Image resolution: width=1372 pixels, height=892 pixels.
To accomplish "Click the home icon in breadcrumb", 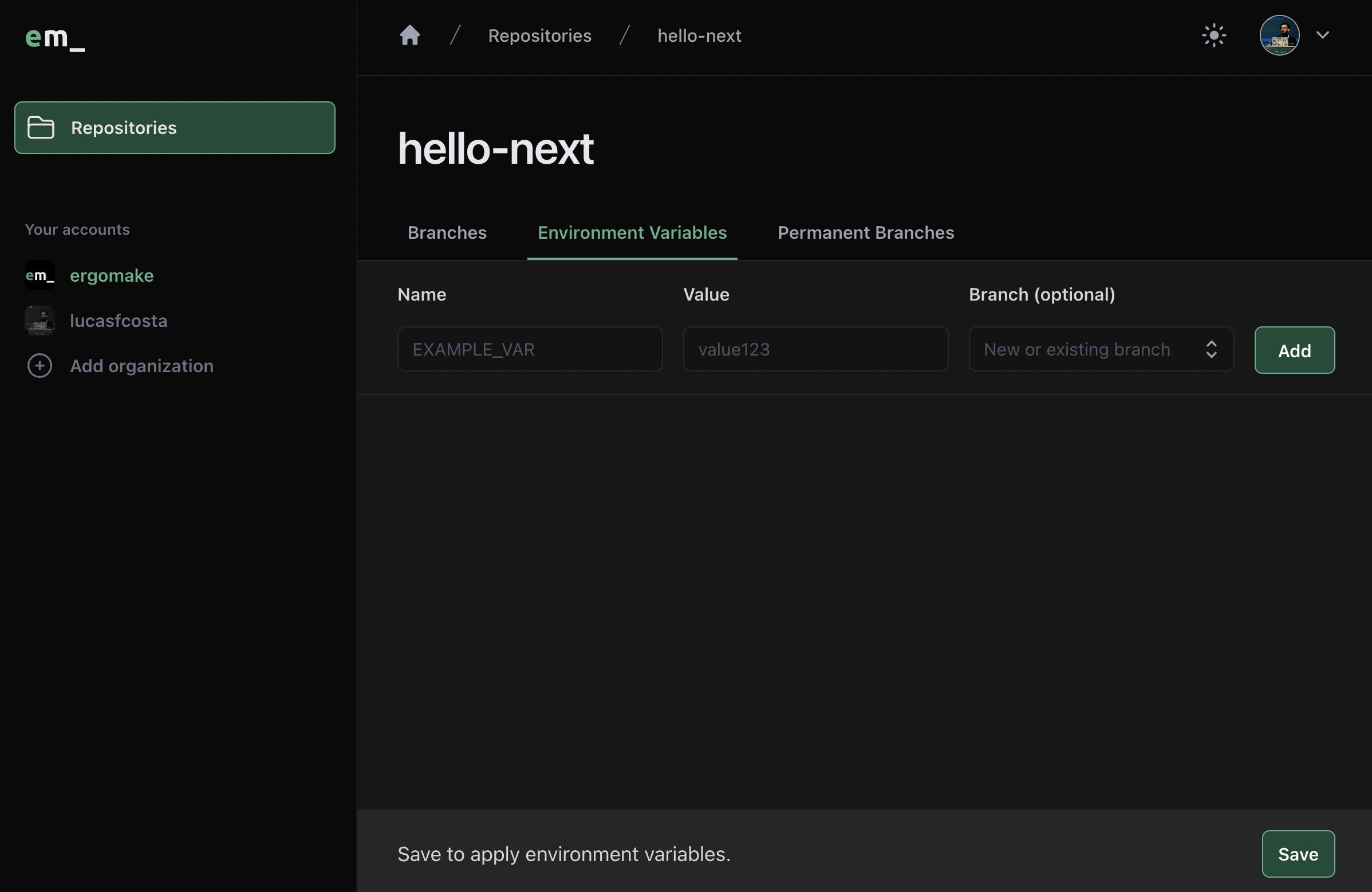I will coord(409,35).
